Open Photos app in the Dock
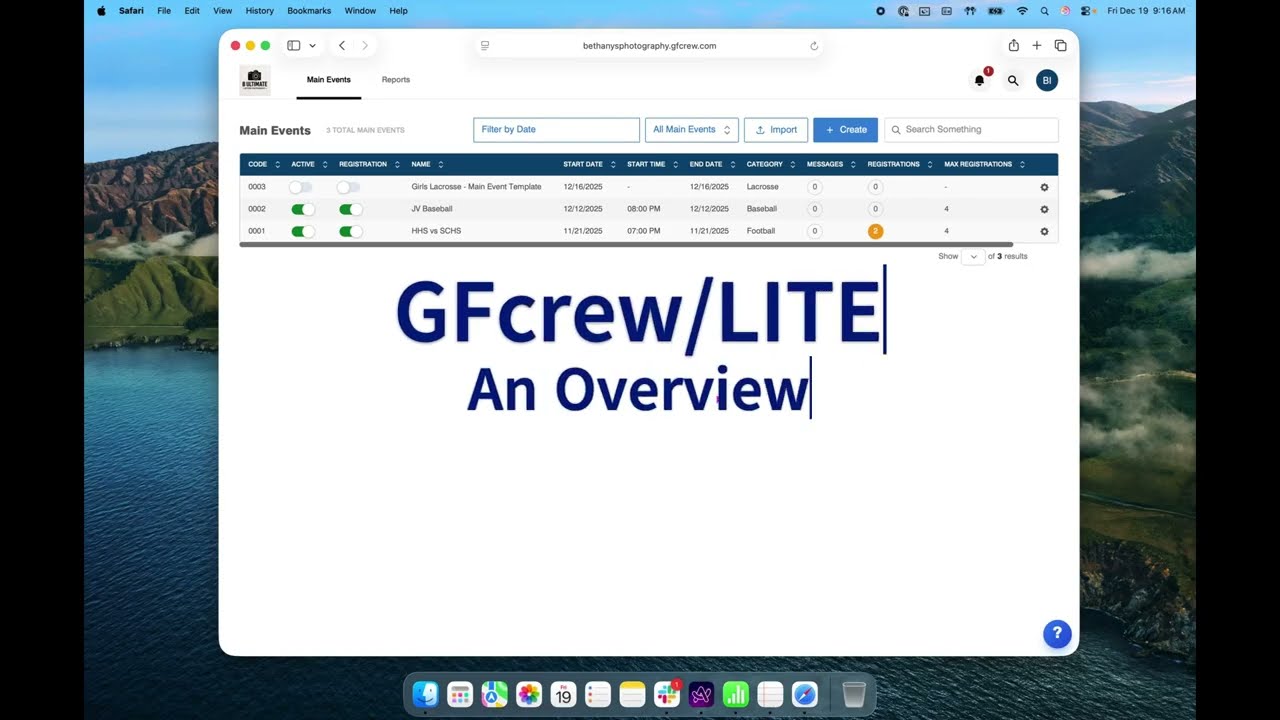Image resolution: width=1280 pixels, height=720 pixels. click(529, 694)
